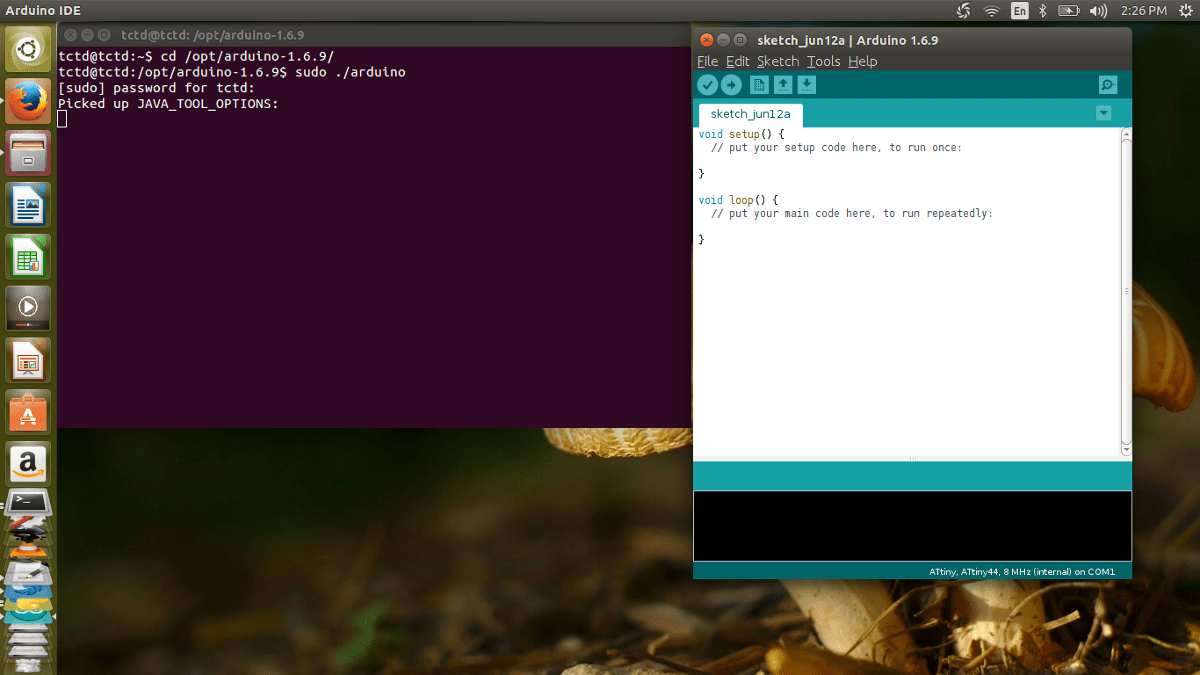Expand the tab options dropdown arrow

coord(1104,113)
